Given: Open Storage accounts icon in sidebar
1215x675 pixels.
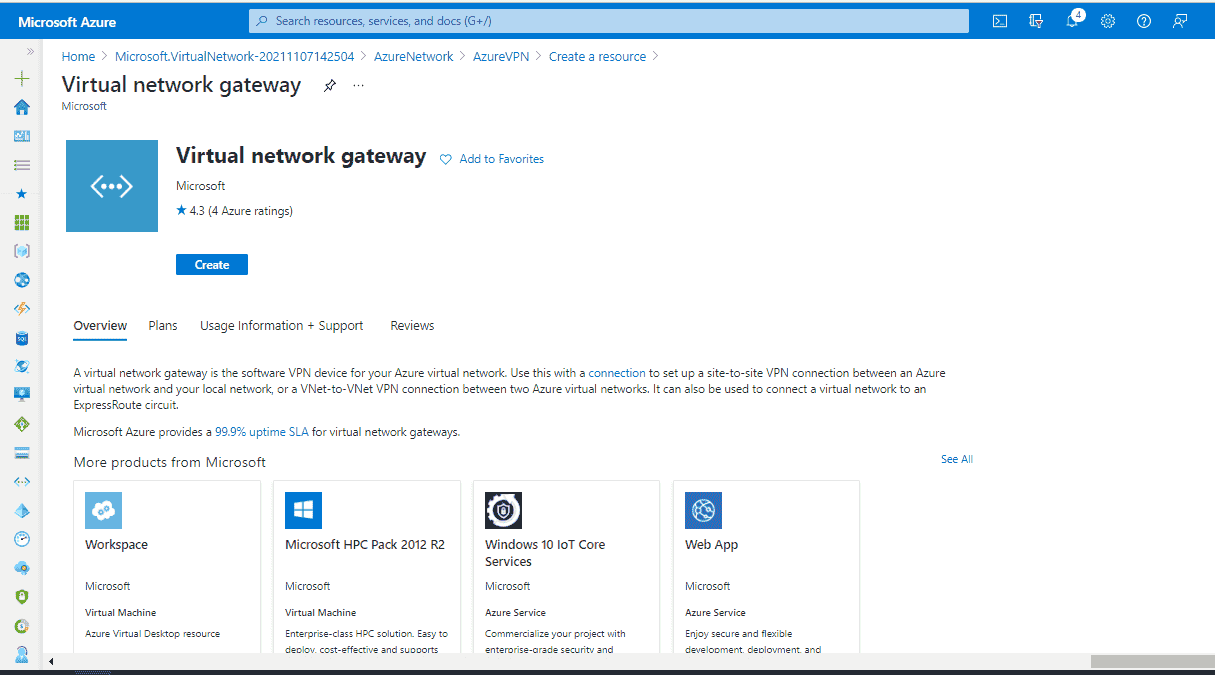Looking at the screenshot, I should (22, 453).
